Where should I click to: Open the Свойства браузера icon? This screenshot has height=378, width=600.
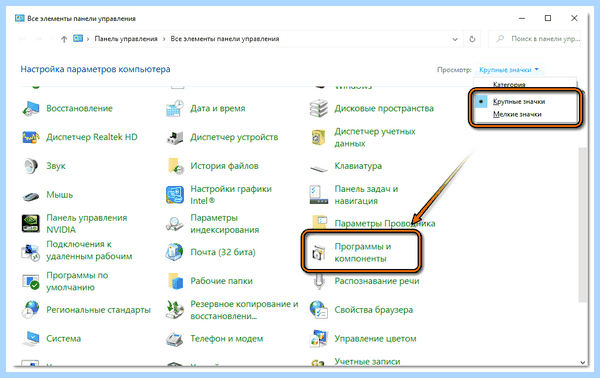point(319,310)
